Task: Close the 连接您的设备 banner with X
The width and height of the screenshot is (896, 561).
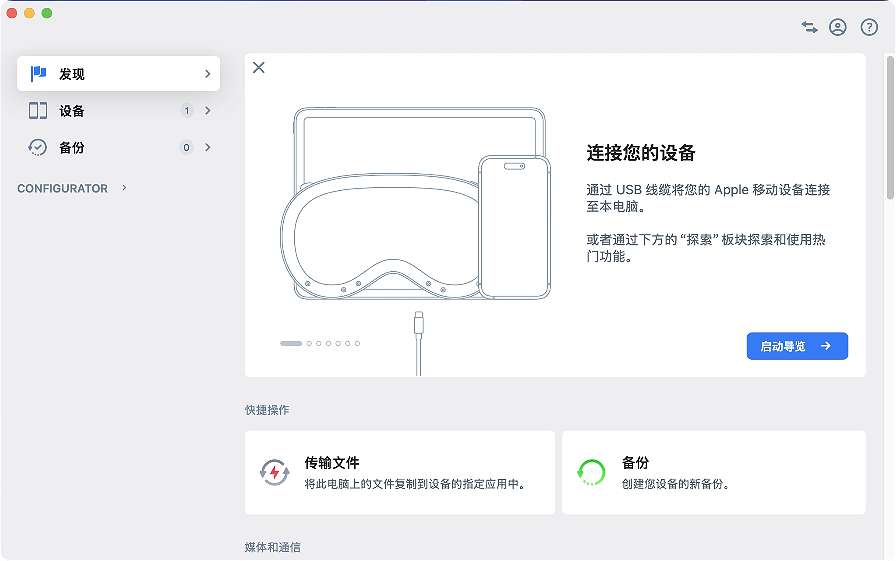Action: point(259,67)
